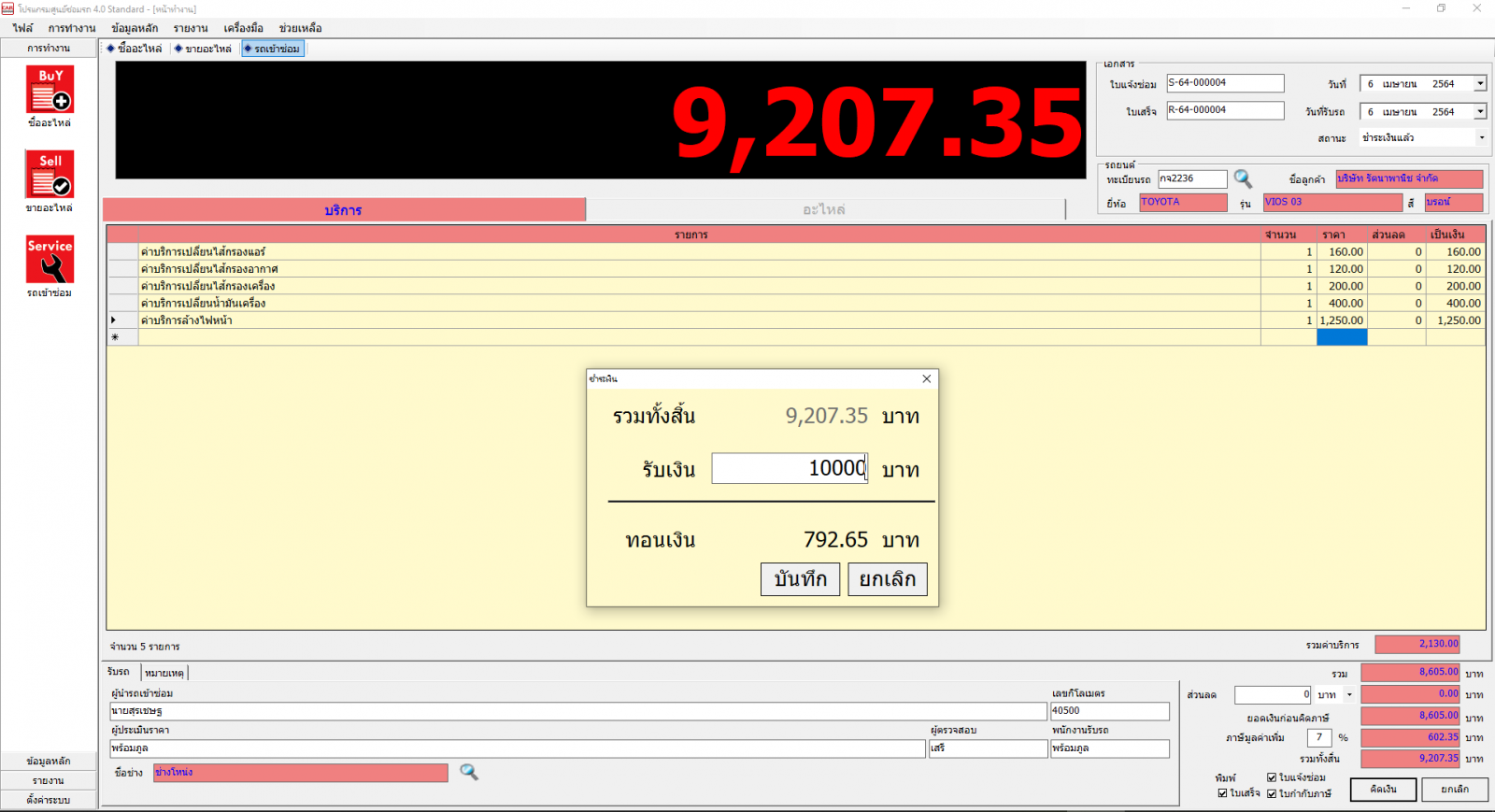Select row ค่าบริการเปลี่ยนไส้กรองแอร์
Screen dimensions: 1495x812
796,251
